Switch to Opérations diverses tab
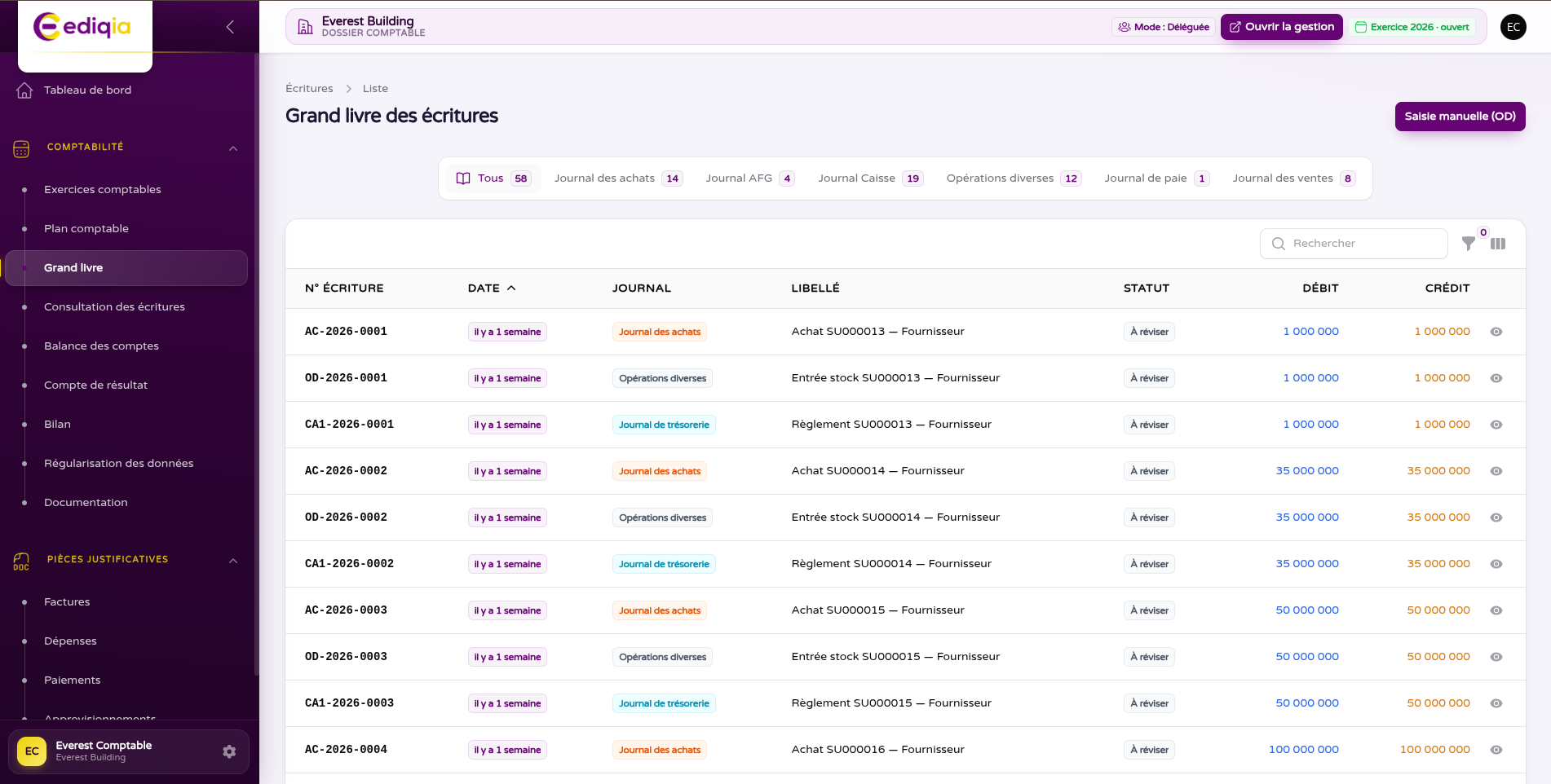The height and width of the screenshot is (784, 1551). click(1014, 178)
